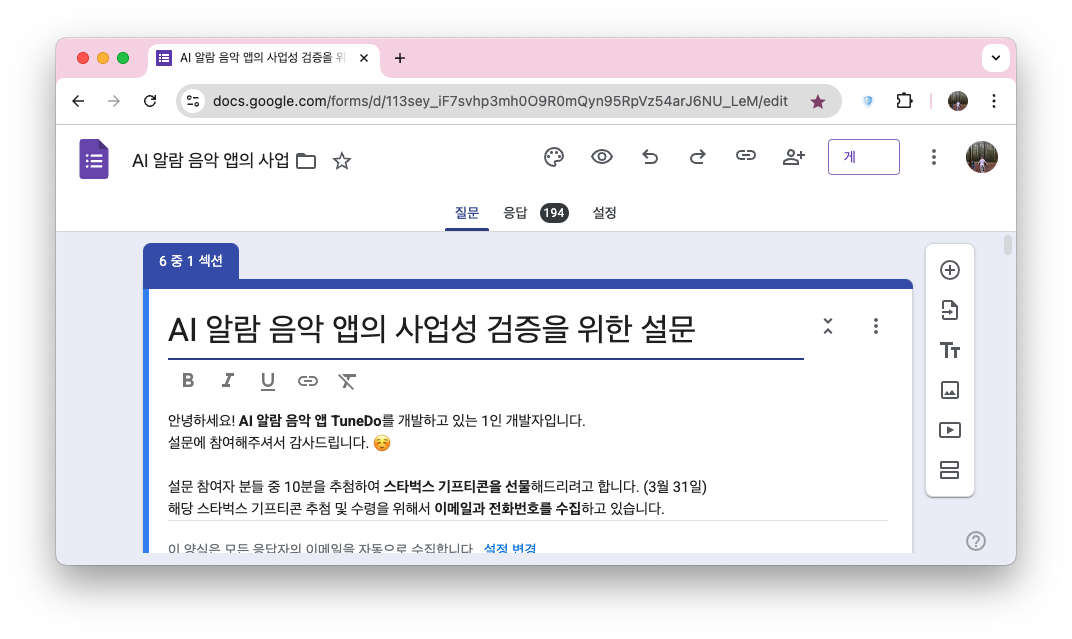The image size is (1072, 639).
Task: Select the AI 알람 음악 앱 browser tab
Action: 263,58
